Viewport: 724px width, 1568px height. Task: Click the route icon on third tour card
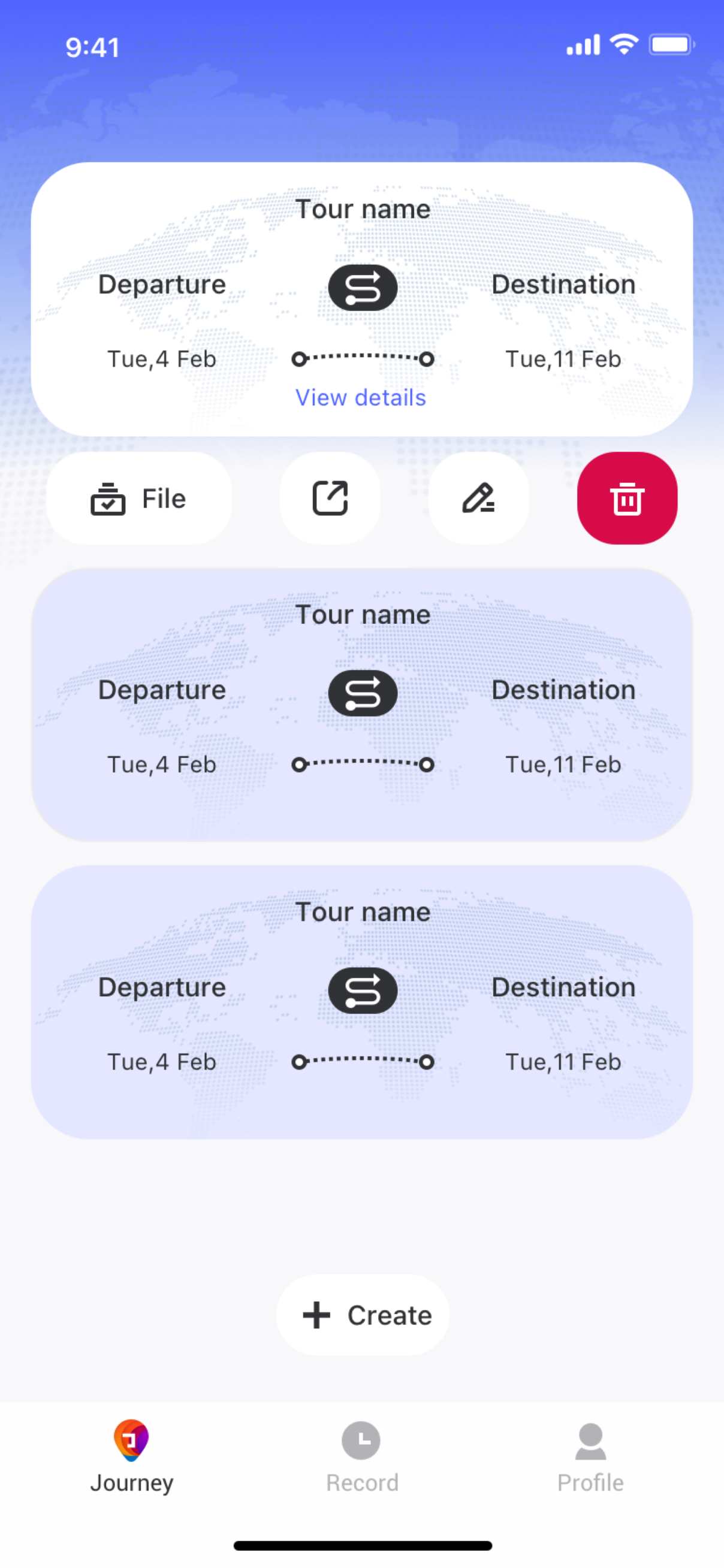(363, 990)
